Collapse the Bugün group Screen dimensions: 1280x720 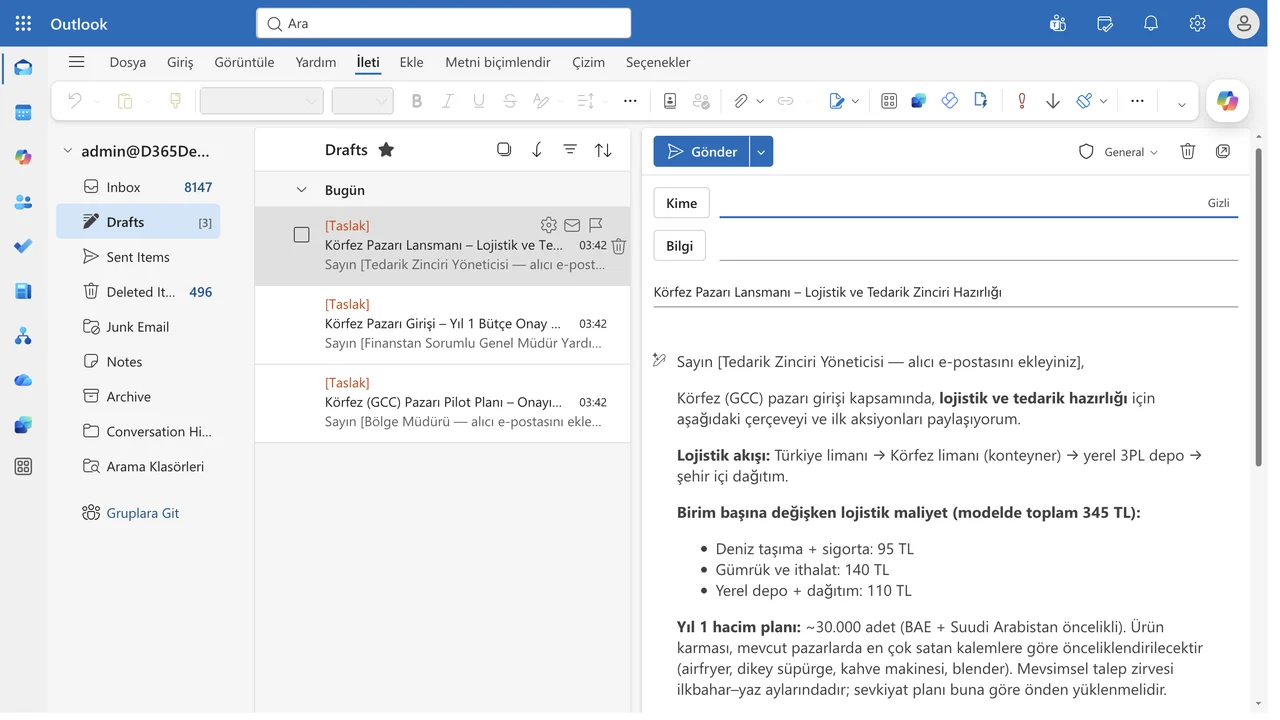tap(301, 190)
